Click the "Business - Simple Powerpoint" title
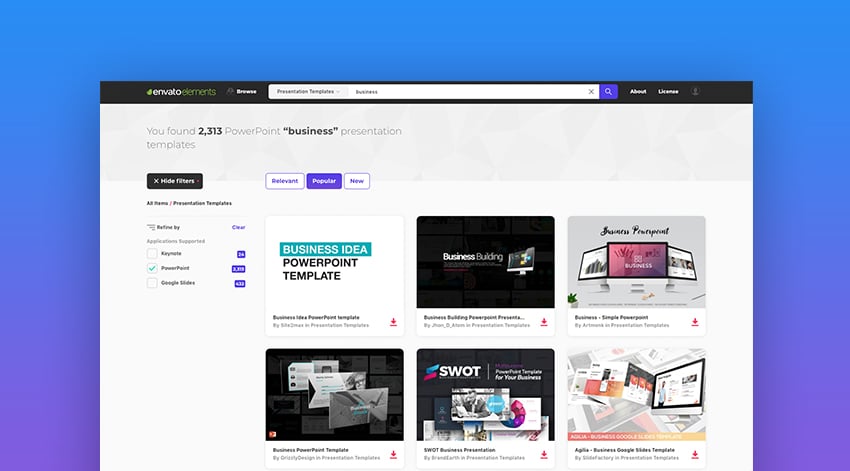The height and width of the screenshot is (471, 850). pos(611,318)
